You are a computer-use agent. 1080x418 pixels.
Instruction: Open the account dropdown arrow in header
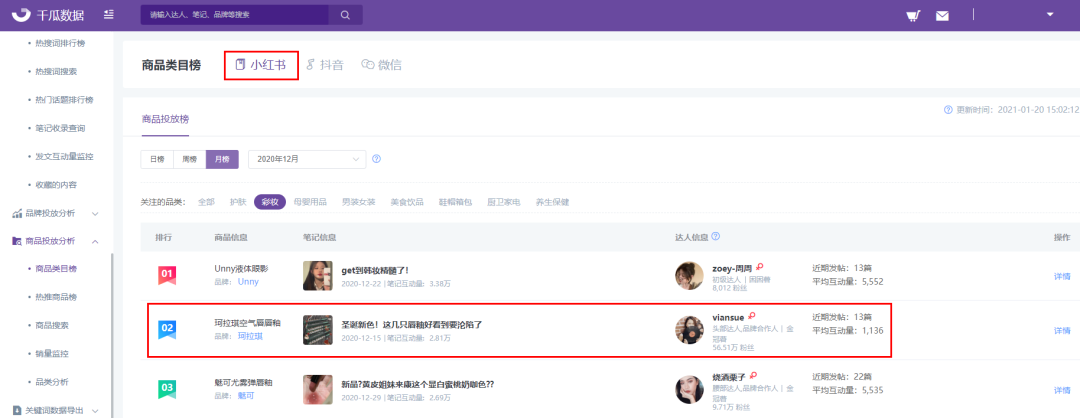(1050, 14)
